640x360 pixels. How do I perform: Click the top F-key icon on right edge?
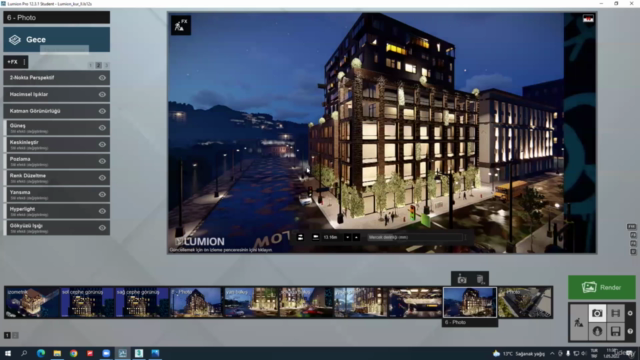[x=631, y=227]
